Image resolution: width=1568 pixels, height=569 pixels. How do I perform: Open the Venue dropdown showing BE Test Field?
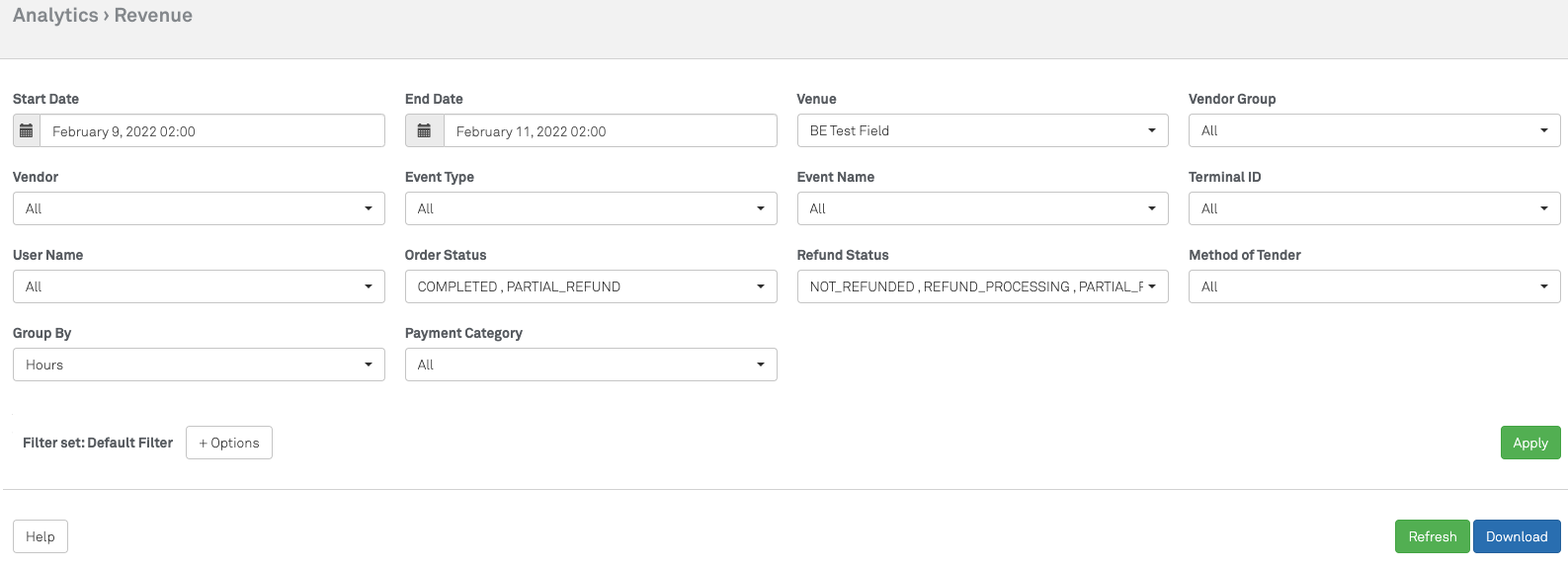coord(982,130)
